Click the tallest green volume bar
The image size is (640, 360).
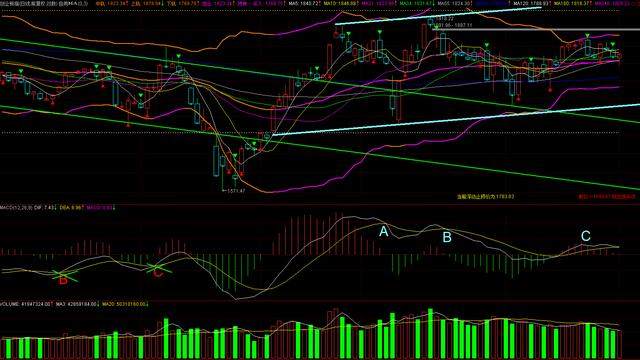click(x=430, y=334)
